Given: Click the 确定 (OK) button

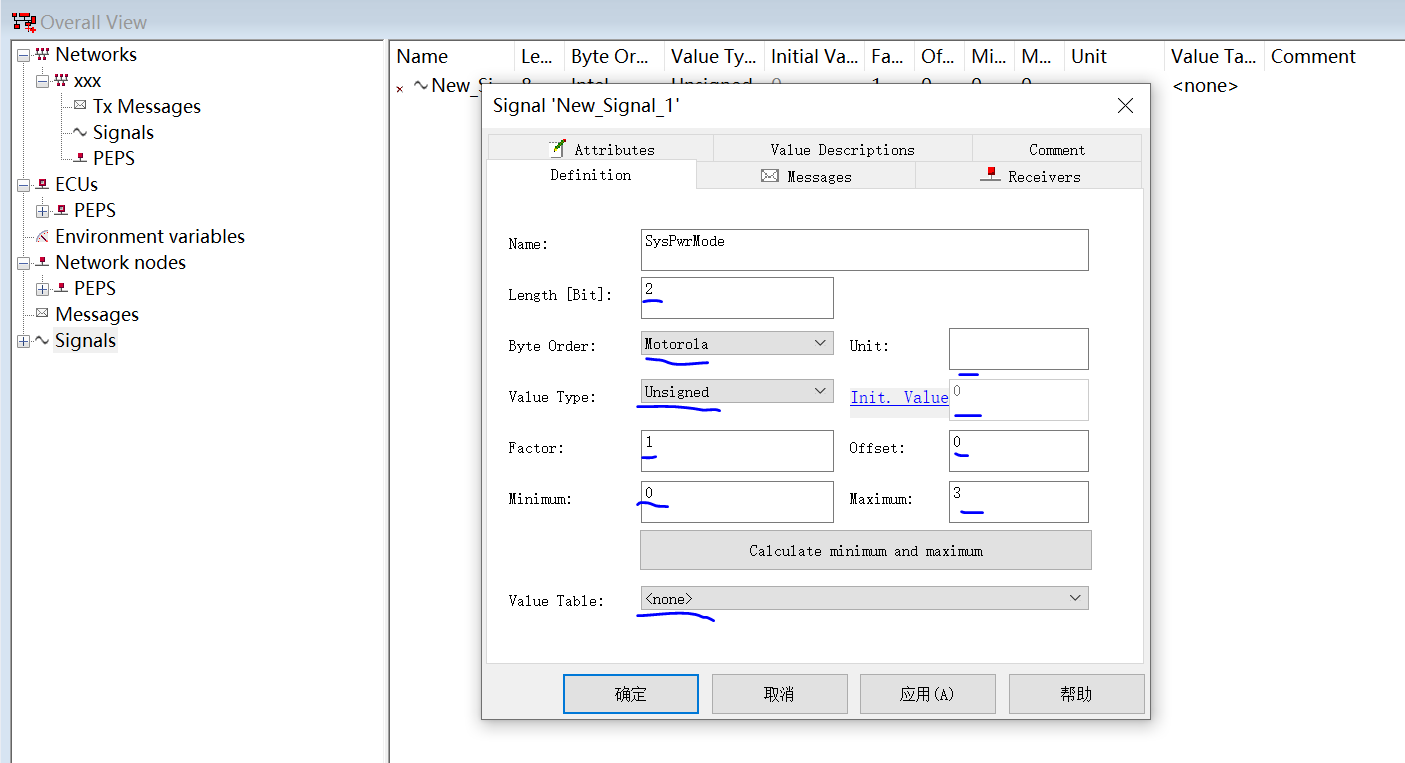Looking at the screenshot, I should (x=630, y=694).
